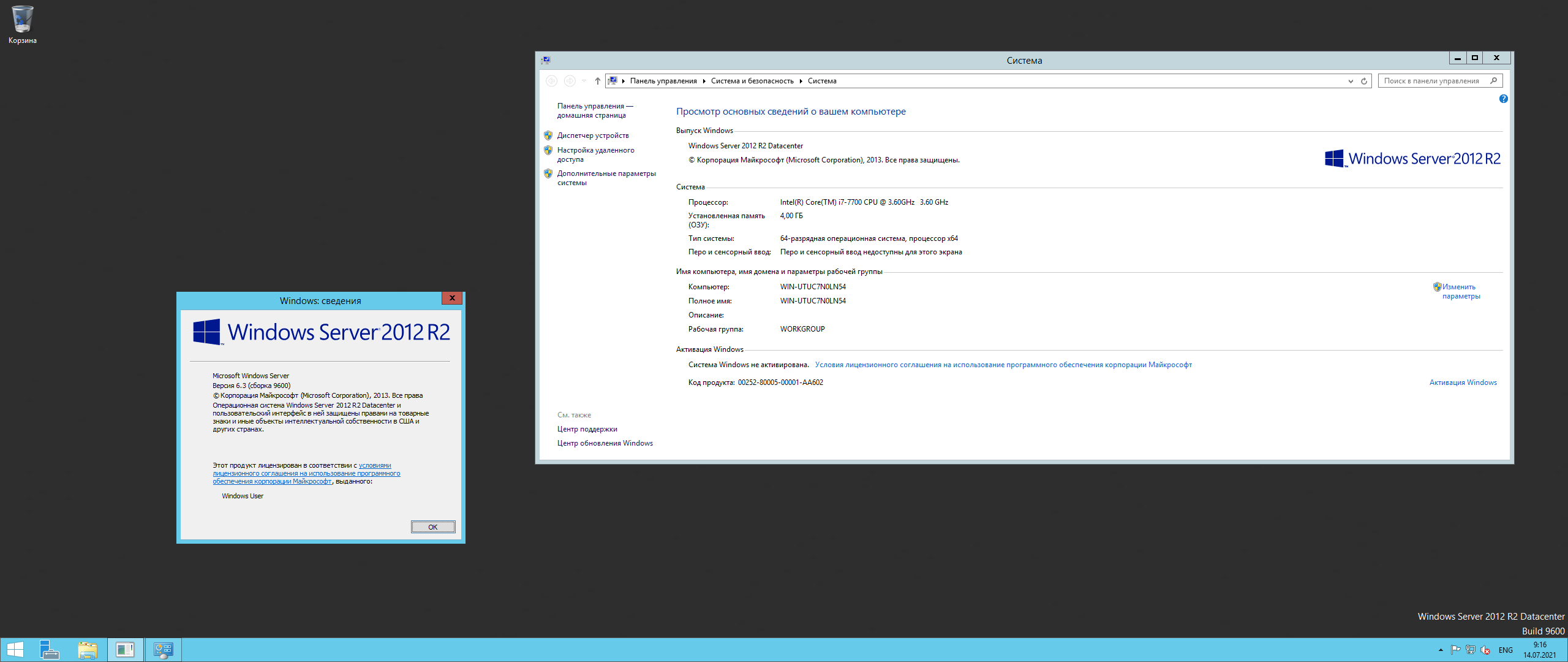
Task: Open the Microsoft license terms link in Активация Windows
Action: 1003,365
